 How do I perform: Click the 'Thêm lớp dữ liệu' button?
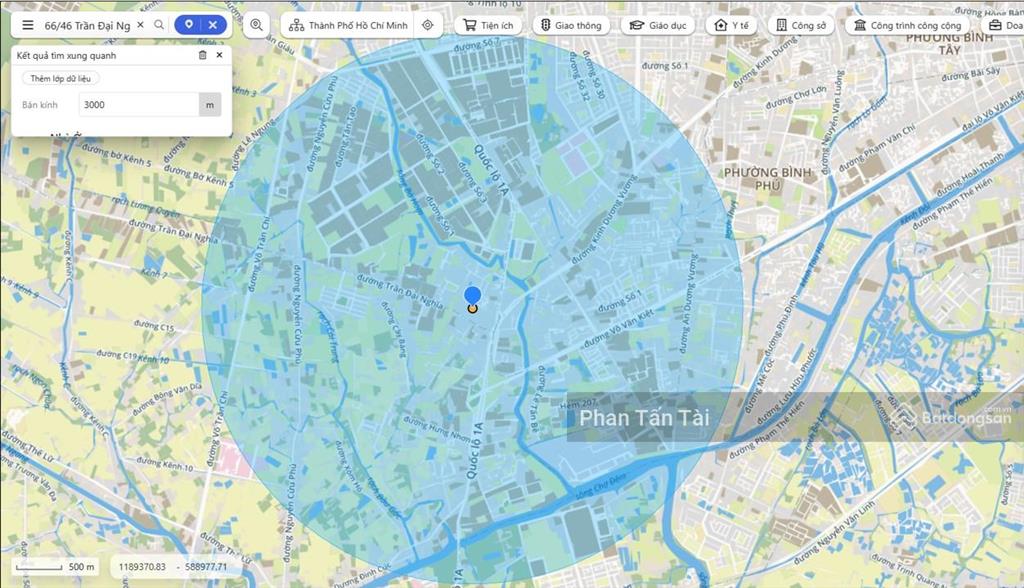tap(61, 78)
